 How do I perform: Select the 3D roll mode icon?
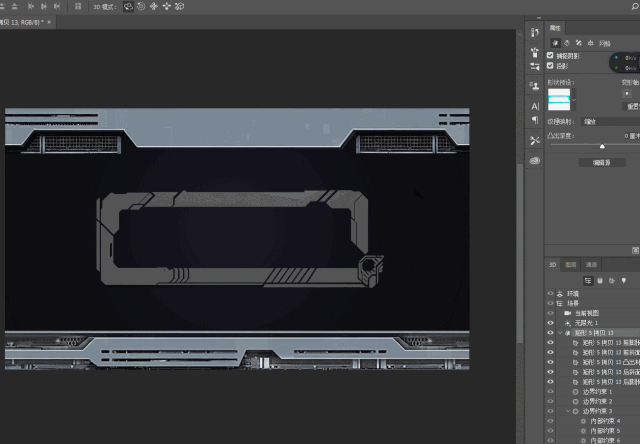(141, 6)
